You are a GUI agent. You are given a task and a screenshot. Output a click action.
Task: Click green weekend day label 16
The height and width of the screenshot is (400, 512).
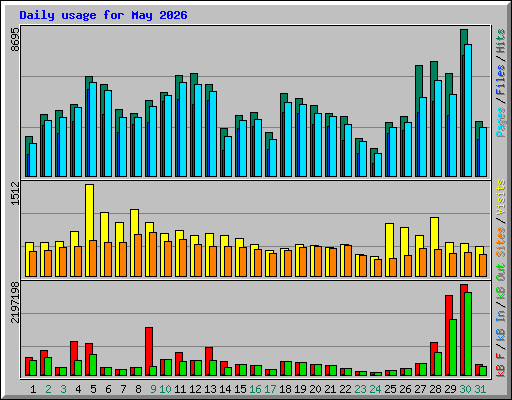pyautogui.click(x=255, y=389)
